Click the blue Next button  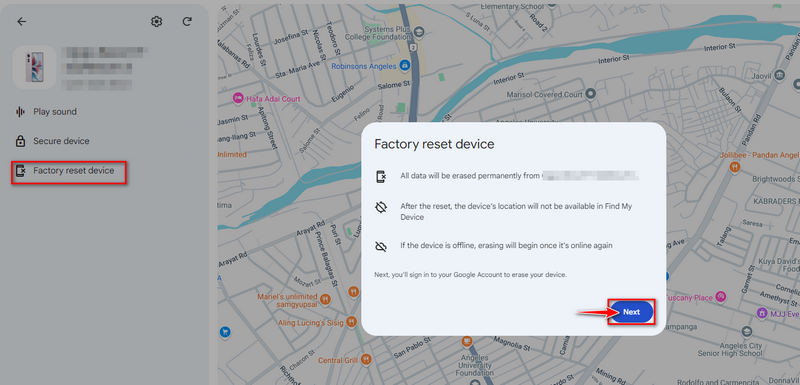tap(631, 312)
